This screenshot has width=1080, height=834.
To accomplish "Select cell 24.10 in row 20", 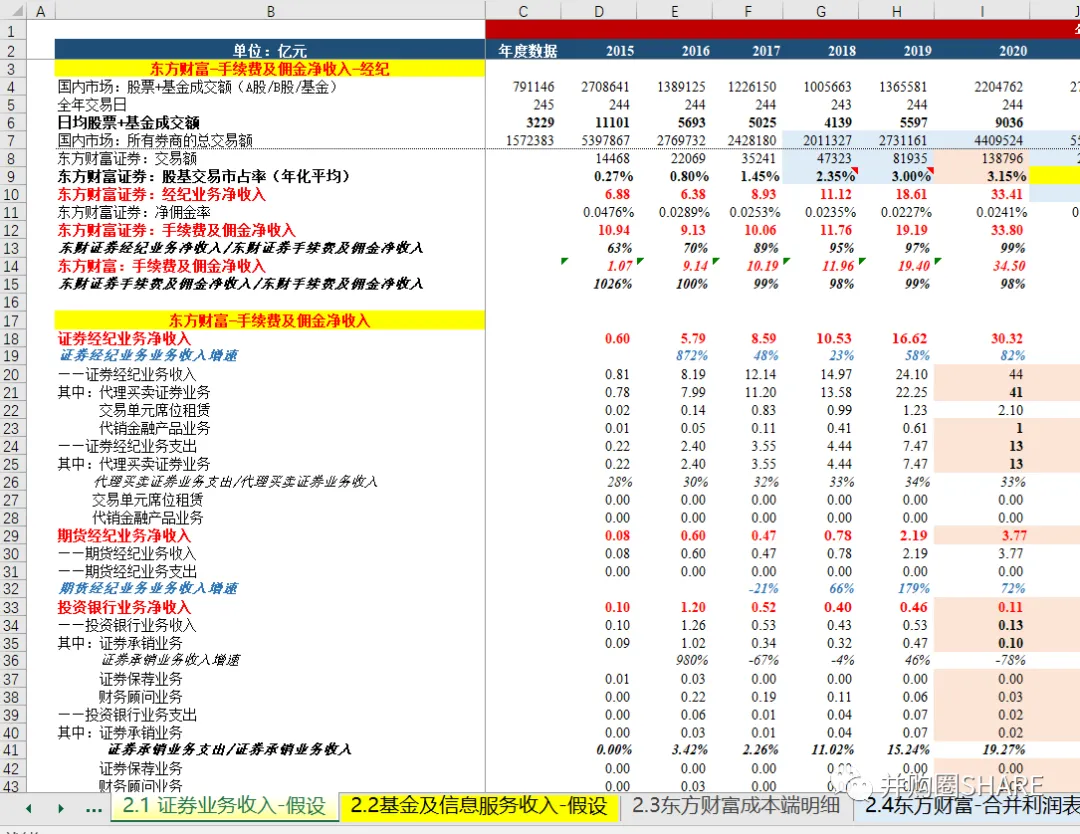I will [910, 374].
